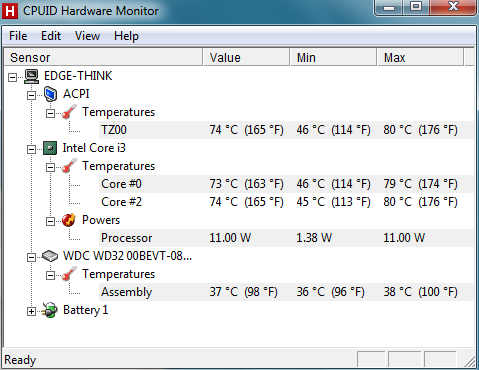Open the Help menu
479x370 pixels.
coord(126,36)
